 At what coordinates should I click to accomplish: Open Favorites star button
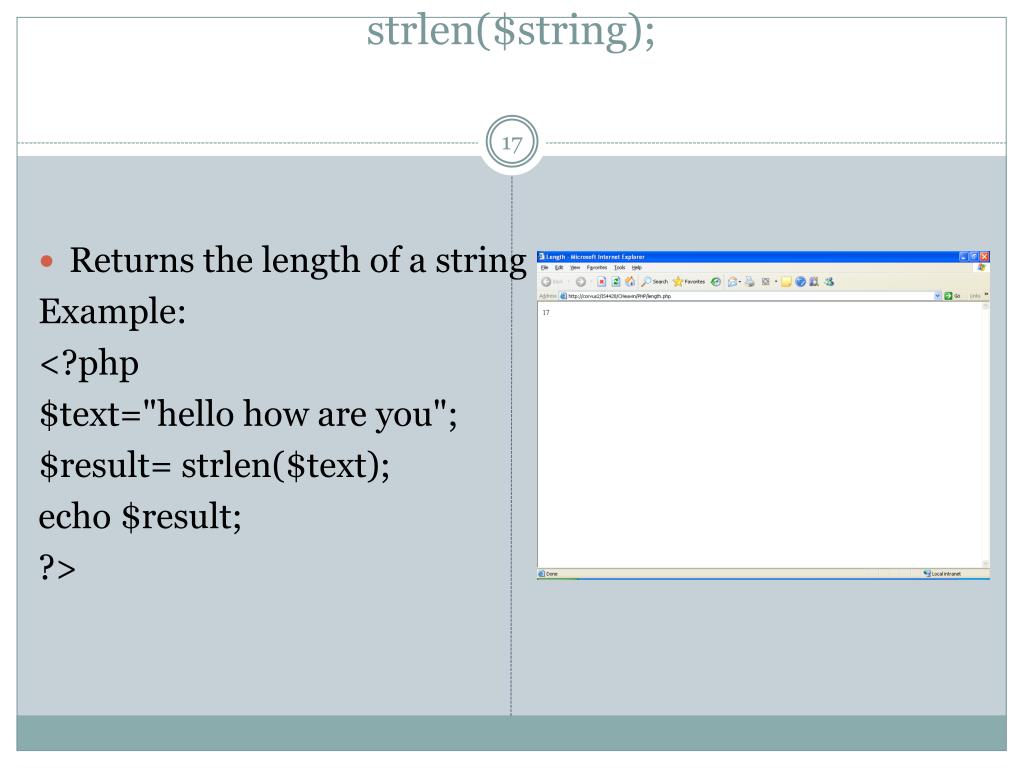(689, 281)
